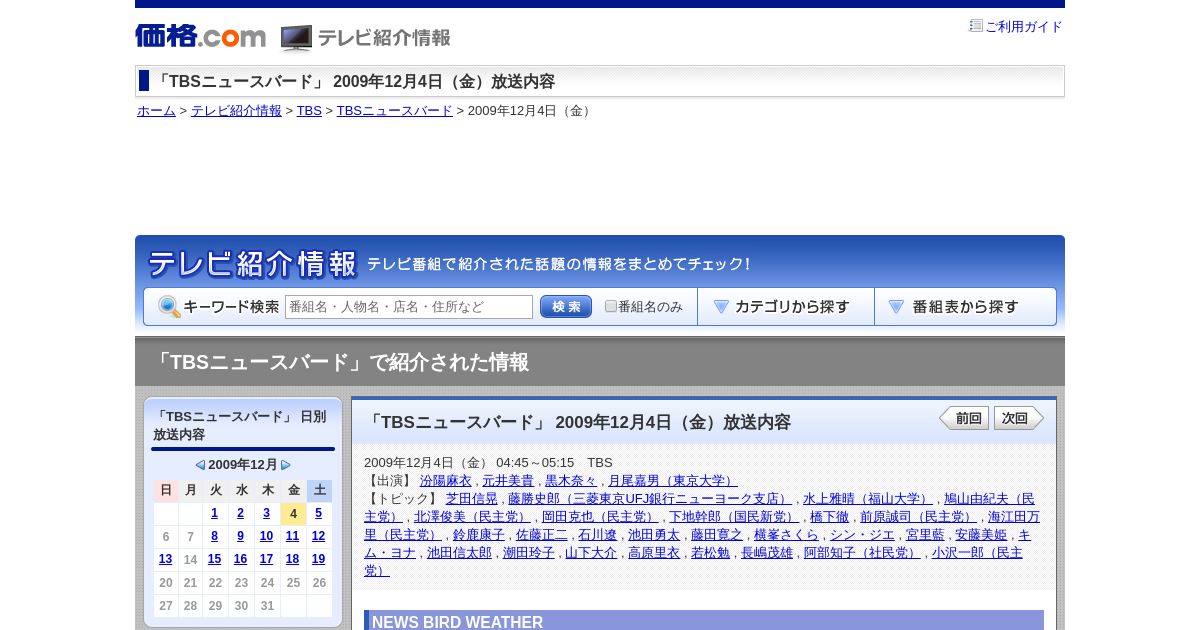Image resolution: width=1200 pixels, height=630 pixels.
Task: Open topic link 横峯さくら
Action: (786, 535)
